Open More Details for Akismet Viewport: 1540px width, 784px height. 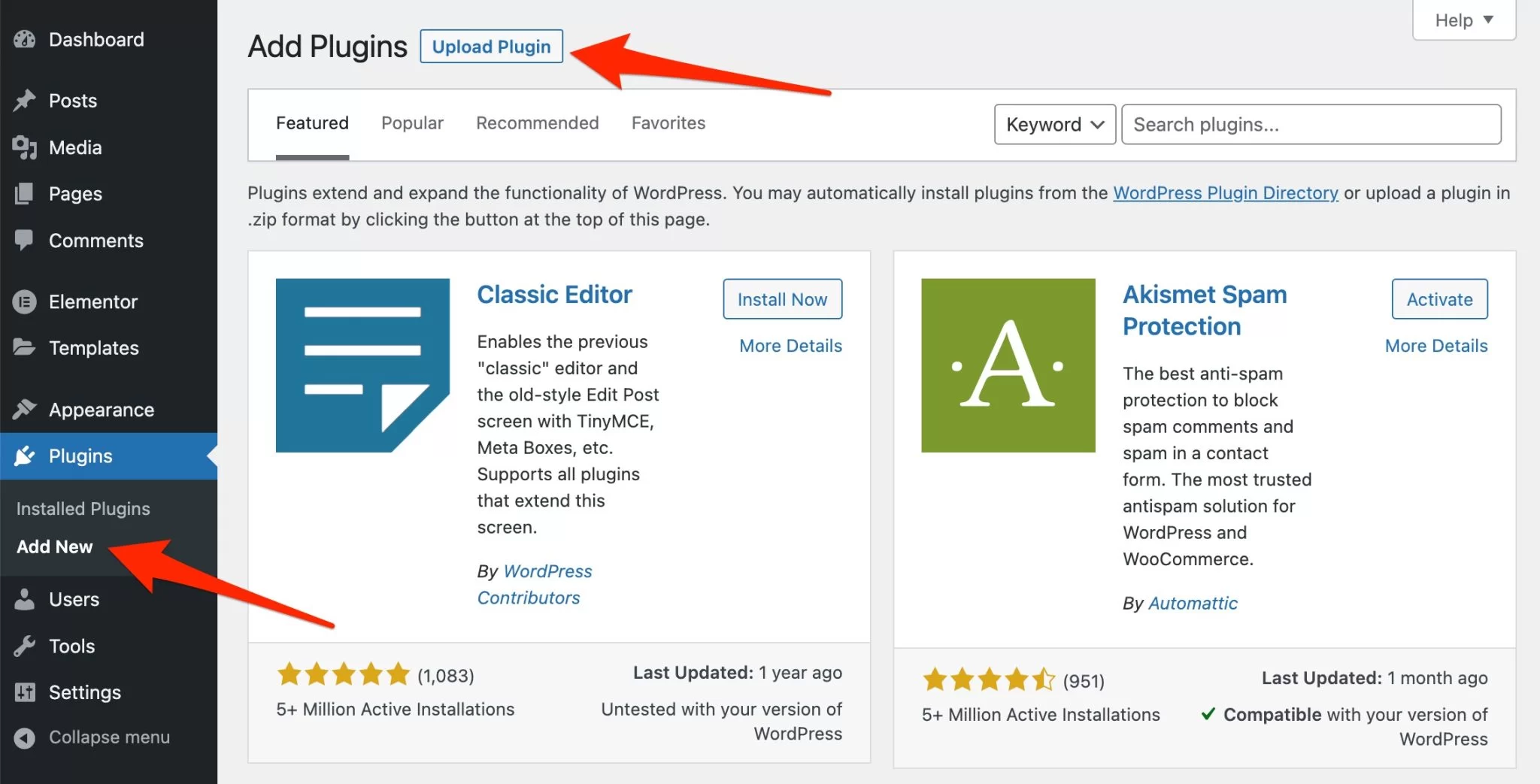pyautogui.click(x=1436, y=346)
